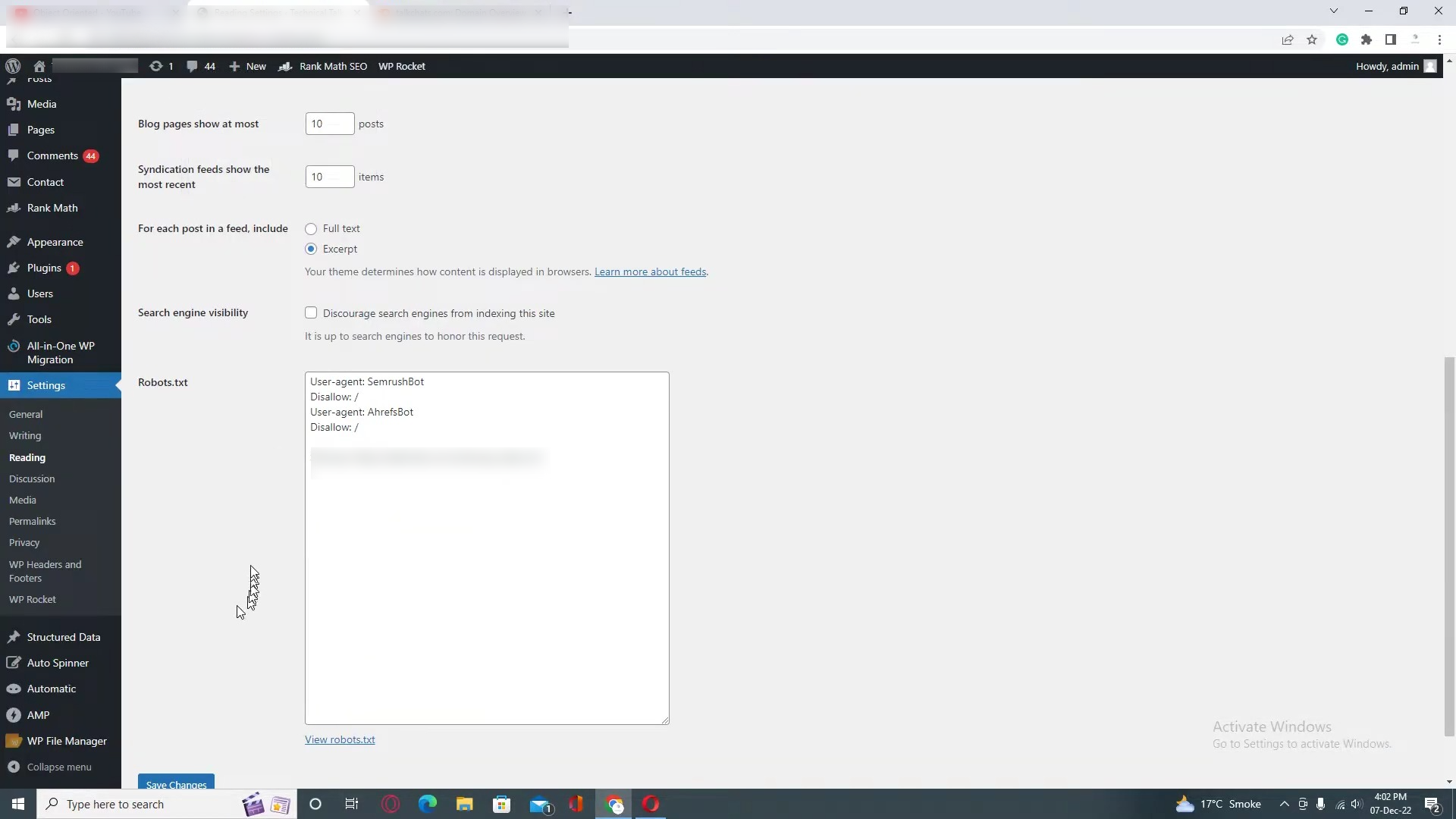Expand the system tray hidden icons chevron
The image size is (1456, 819).
click(x=1284, y=804)
